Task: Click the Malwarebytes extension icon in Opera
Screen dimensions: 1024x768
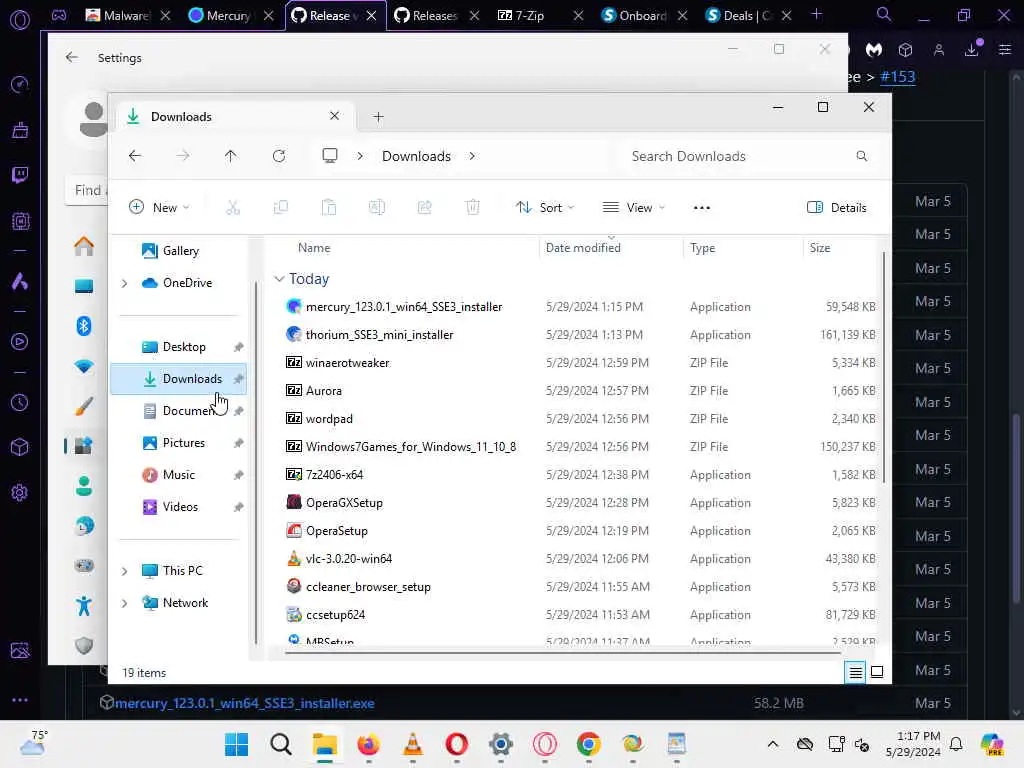Action: (x=874, y=50)
